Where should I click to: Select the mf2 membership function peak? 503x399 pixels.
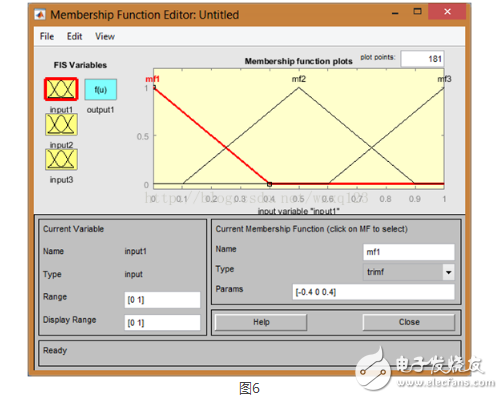pyautogui.click(x=299, y=87)
